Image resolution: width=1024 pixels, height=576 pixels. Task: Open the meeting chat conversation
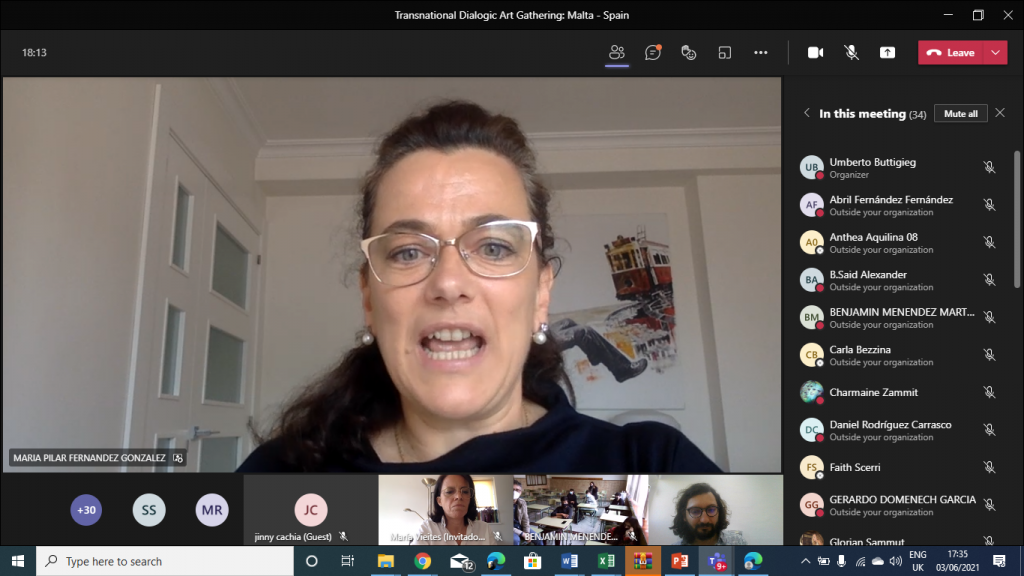coord(653,53)
